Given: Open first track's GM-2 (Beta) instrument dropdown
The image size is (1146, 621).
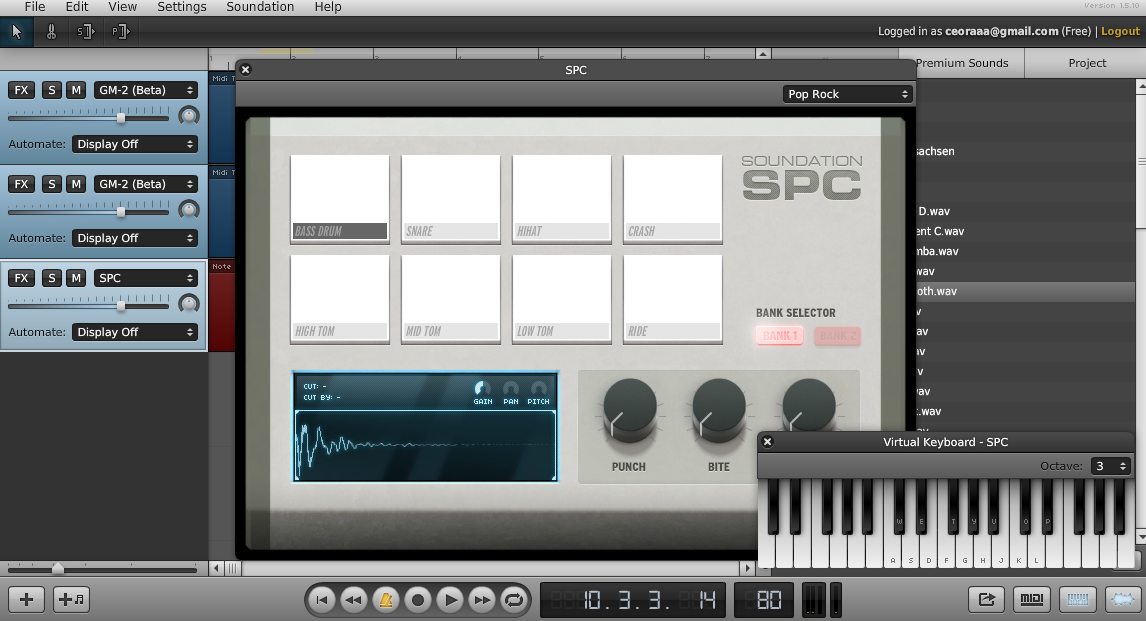Looking at the screenshot, I should (145, 90).
